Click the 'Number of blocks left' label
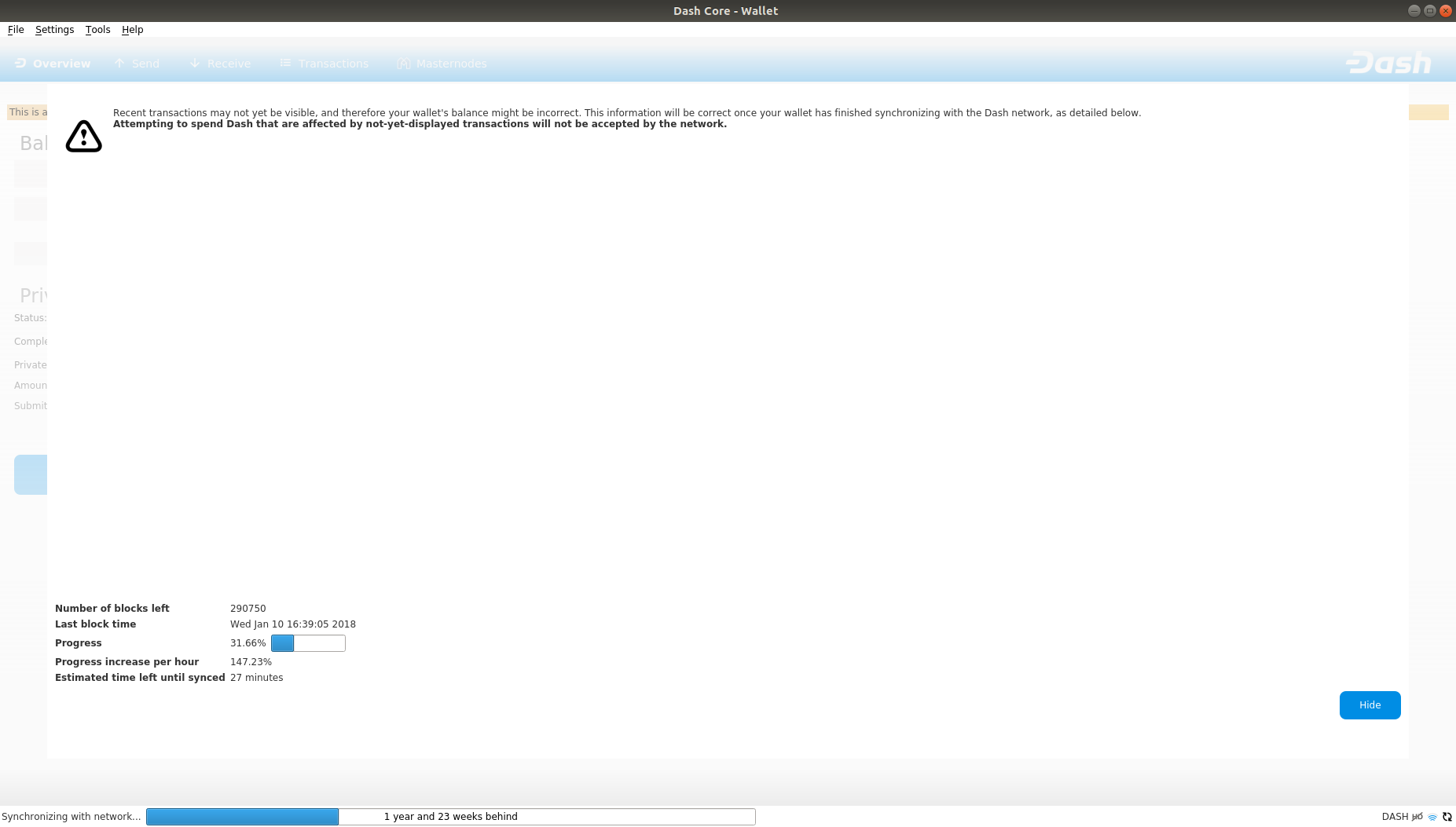 (x=112, y=609)
